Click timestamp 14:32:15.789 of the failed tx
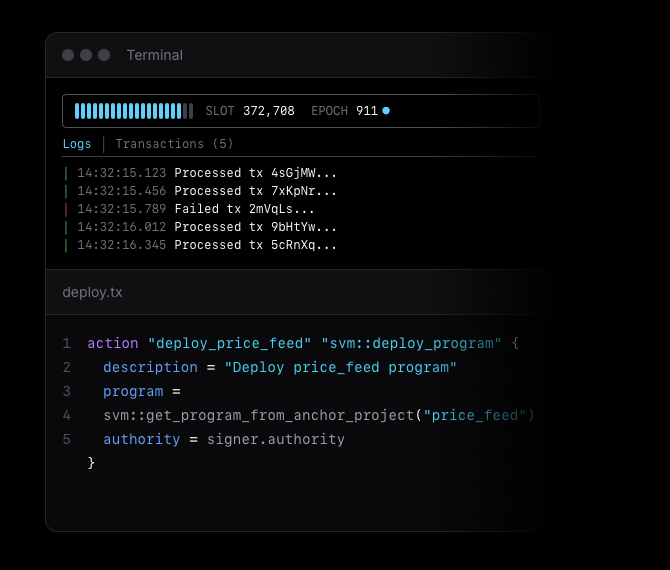670x570 pixels. point(121,209)
